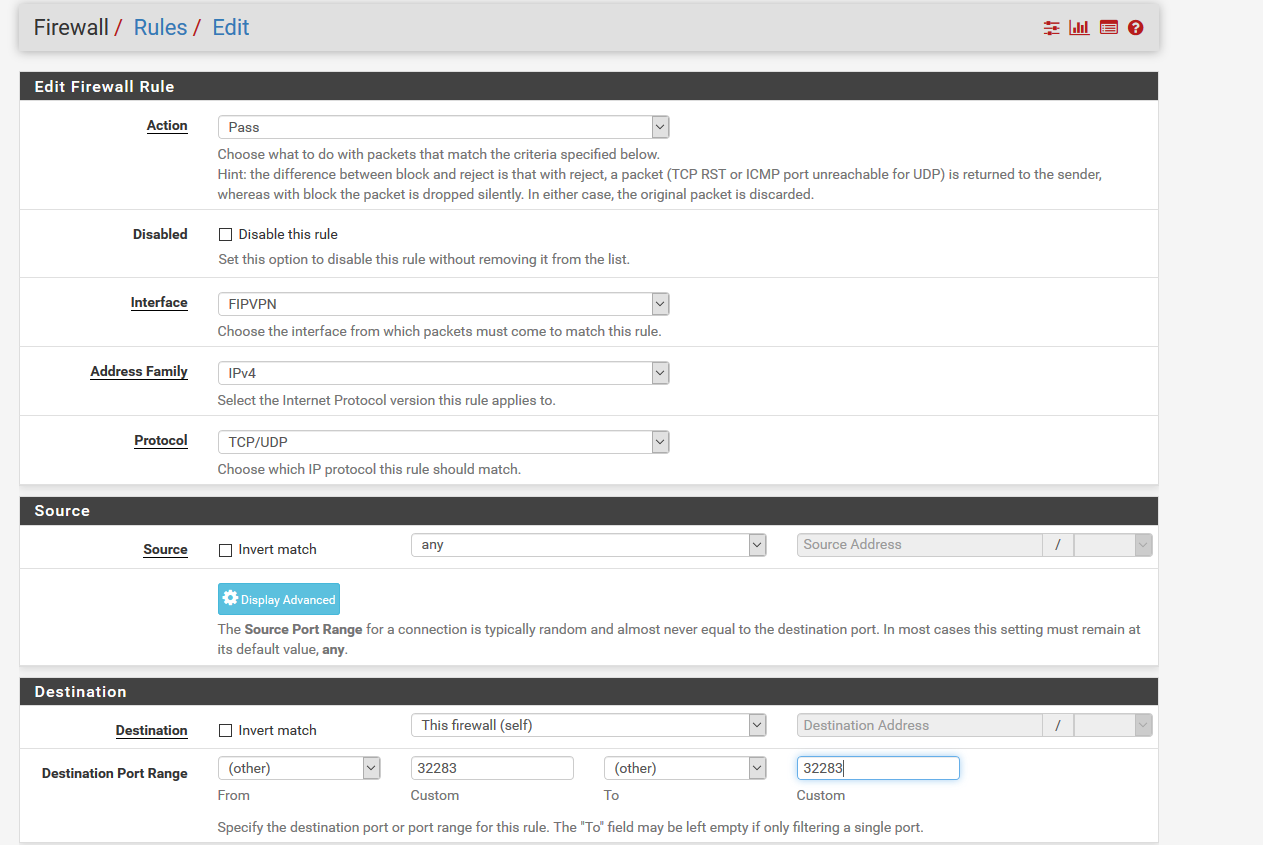1263x845 pixels.
Task: Click the To custom port field
Action: pos(877,768)
